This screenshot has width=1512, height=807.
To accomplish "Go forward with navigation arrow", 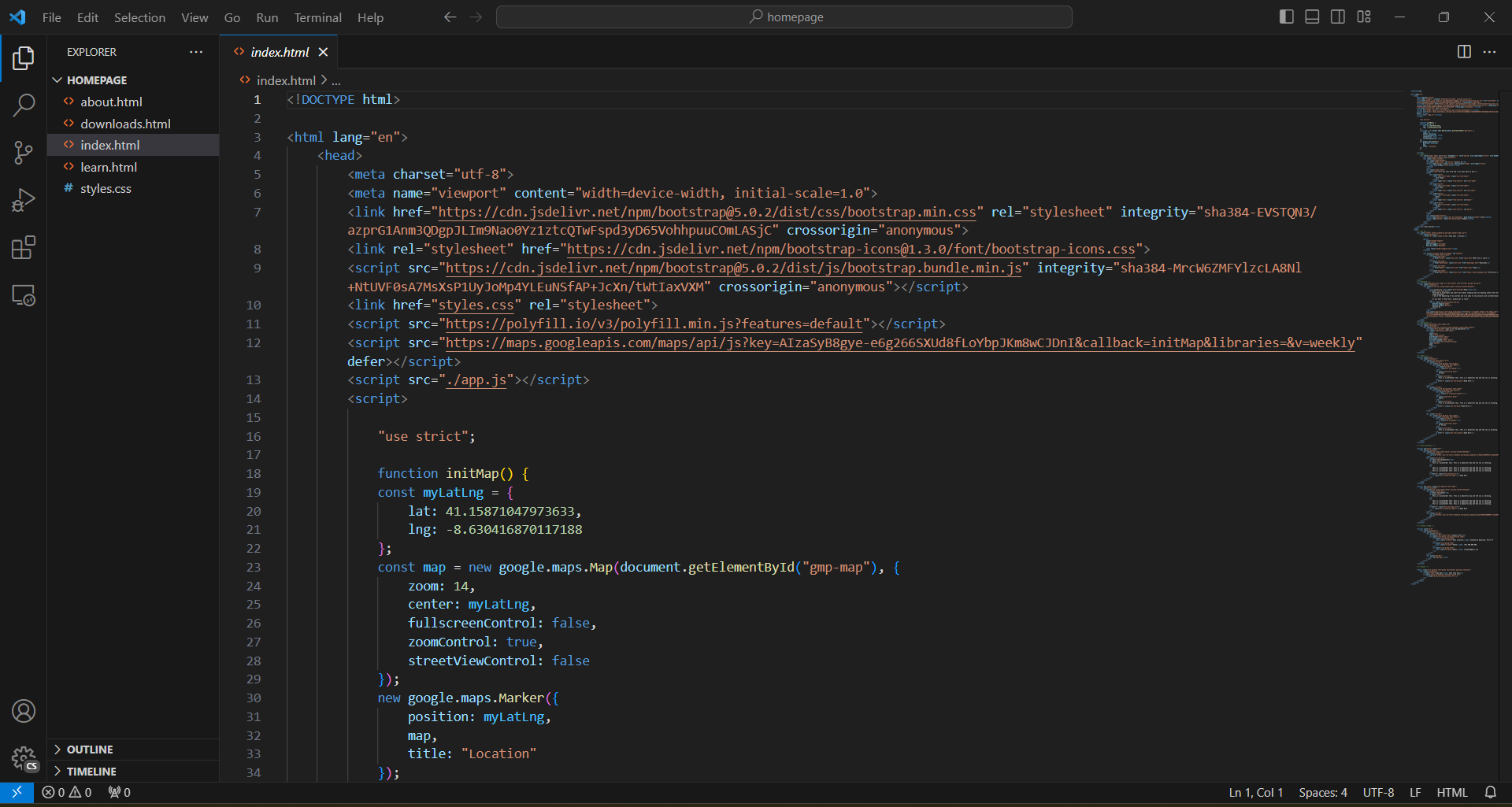I will (x=476, y=17).
